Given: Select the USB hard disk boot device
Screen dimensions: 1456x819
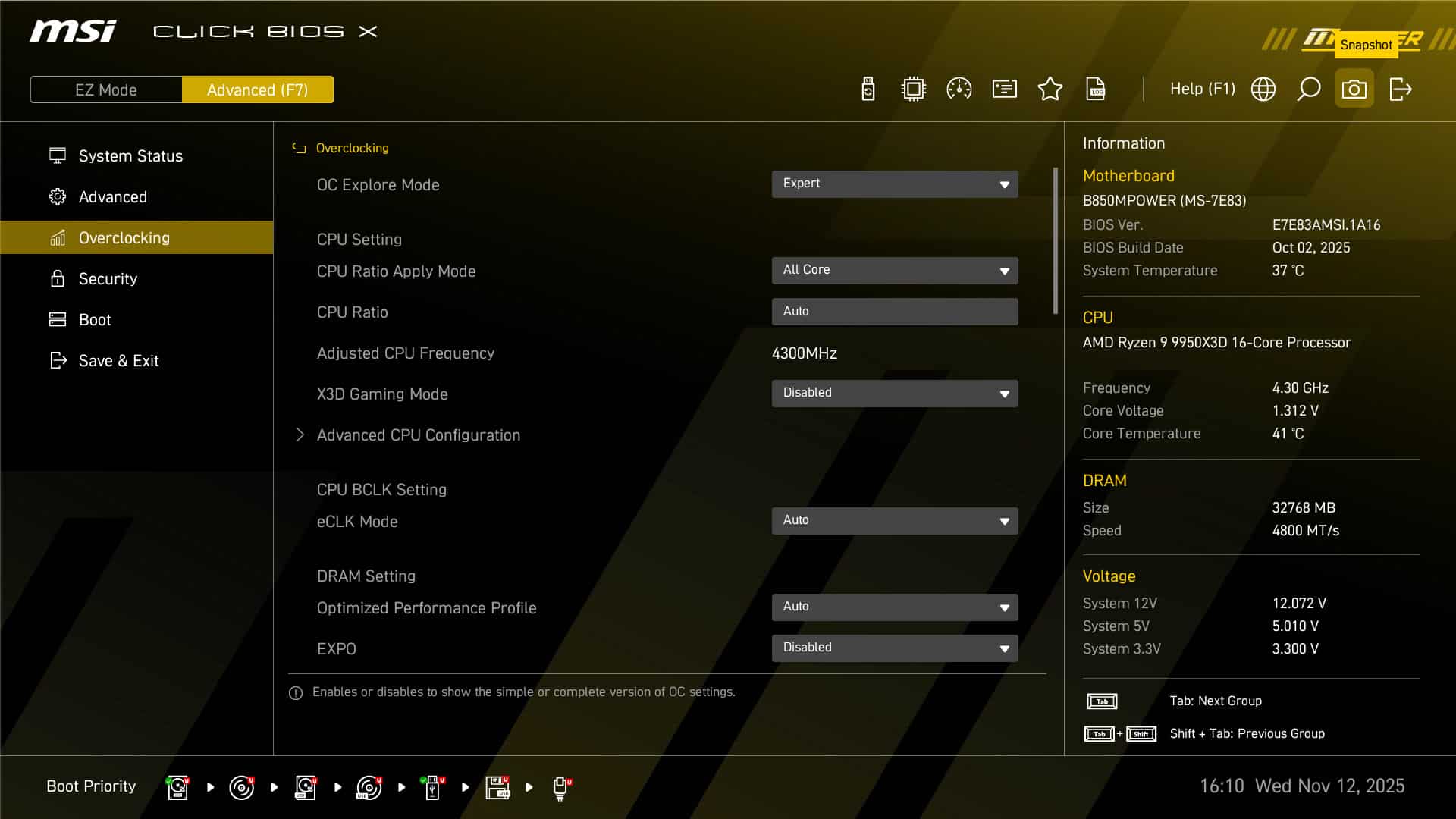Looking at the screenshot, I should (306, 787).
